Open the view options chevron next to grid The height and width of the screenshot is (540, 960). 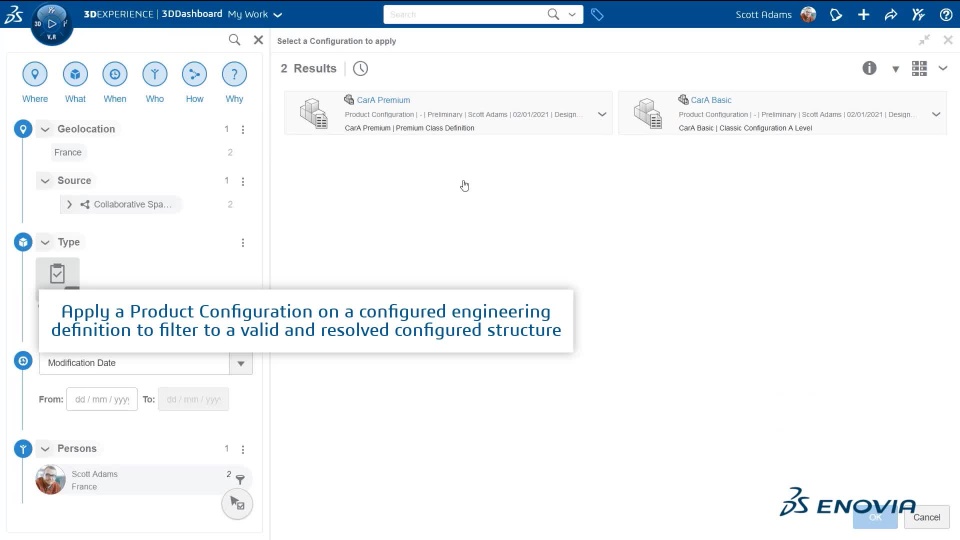(943, 68)
